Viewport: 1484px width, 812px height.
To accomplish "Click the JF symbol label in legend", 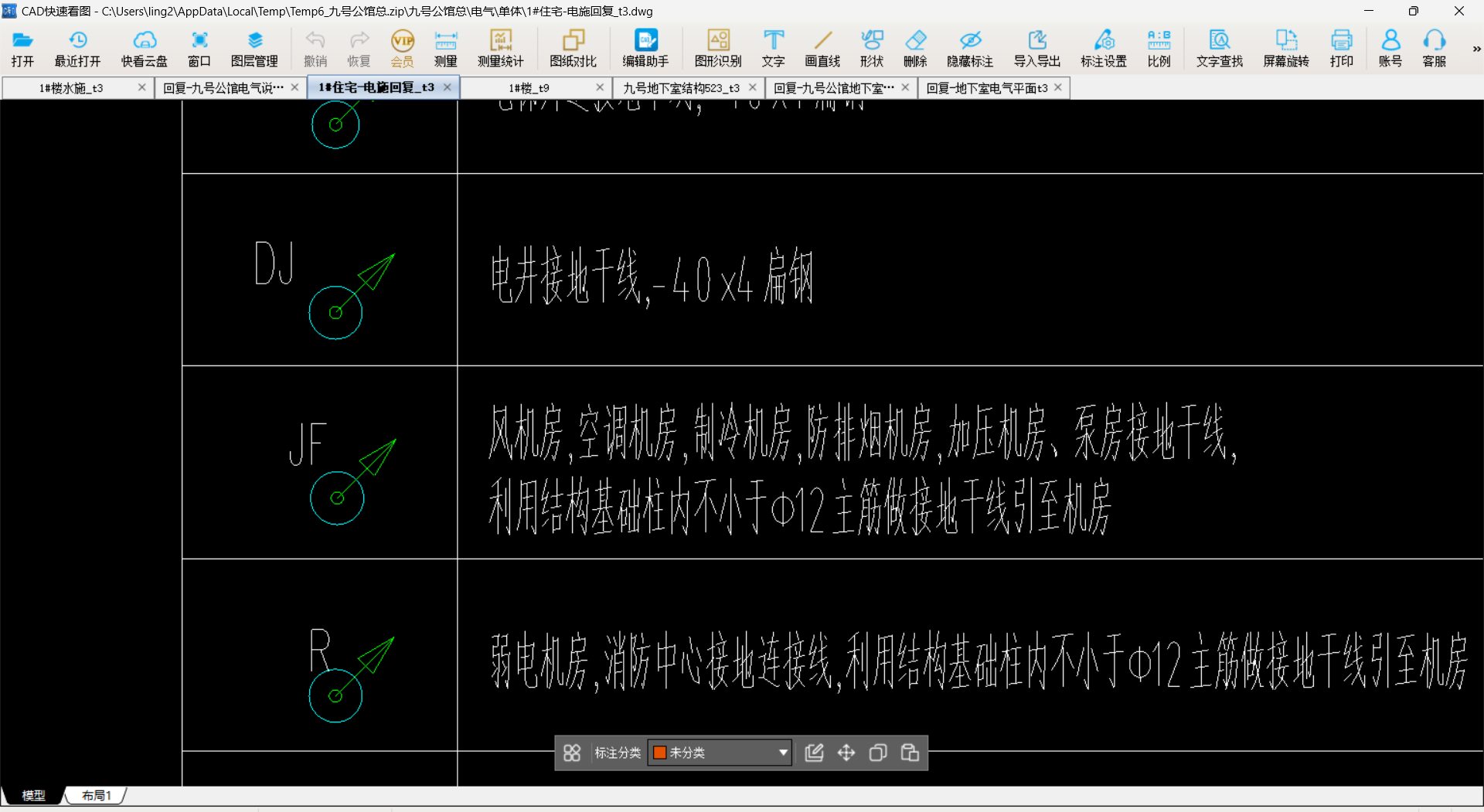I will [x=308, y=444].
